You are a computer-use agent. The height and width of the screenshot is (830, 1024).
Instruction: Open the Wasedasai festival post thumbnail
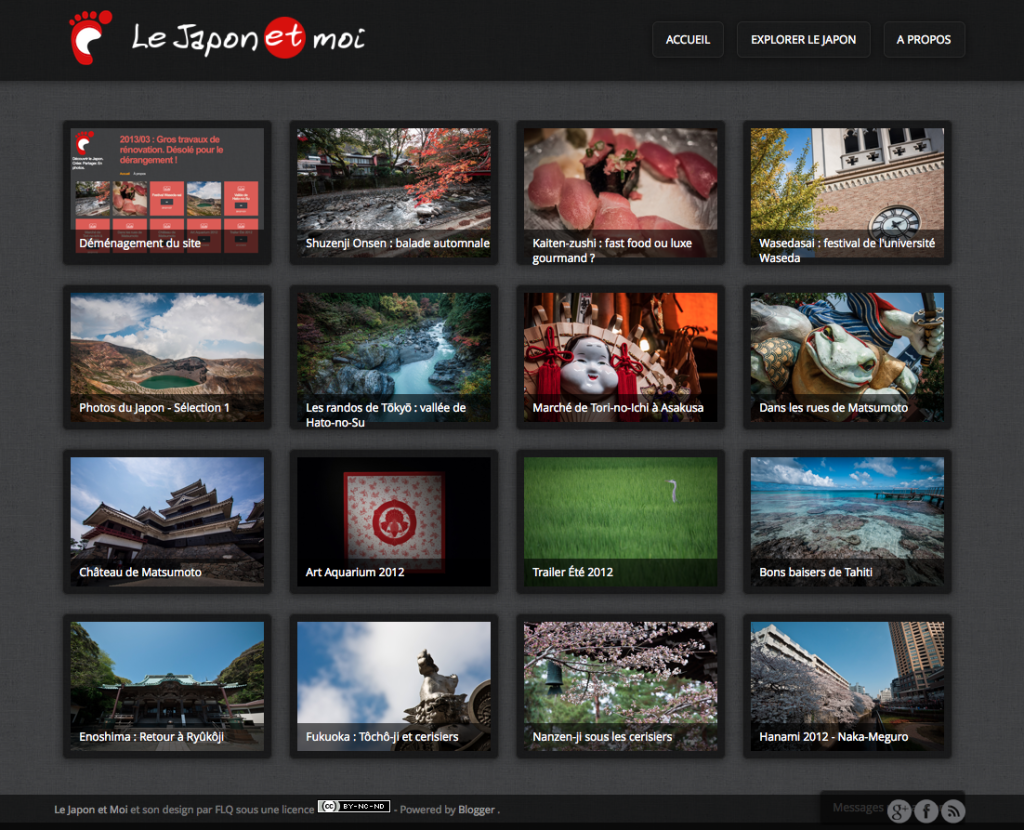847,193
